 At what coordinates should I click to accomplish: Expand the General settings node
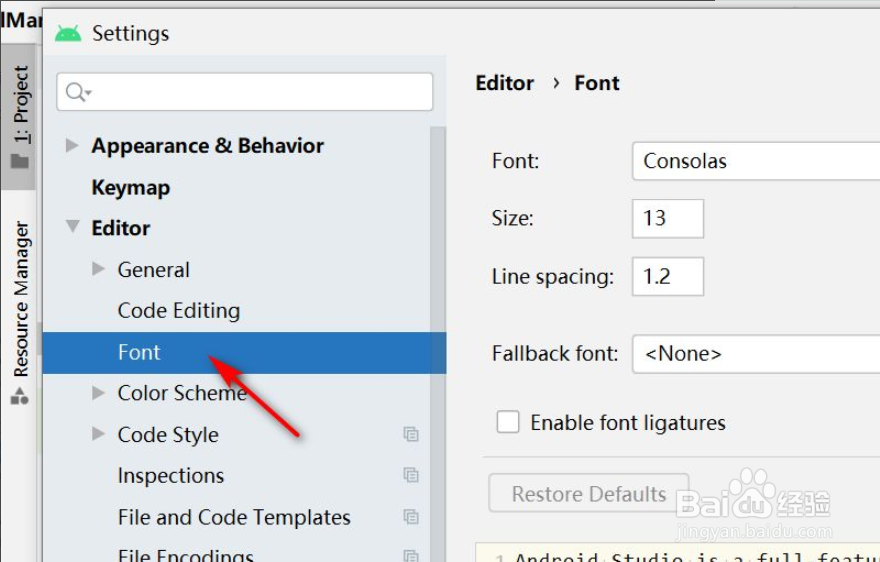tap(98, 269)
